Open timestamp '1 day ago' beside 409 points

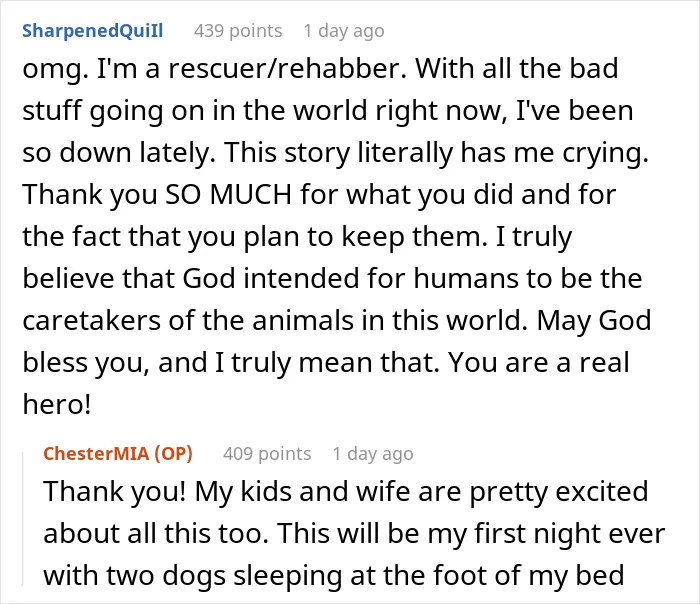[x=373, y=454]
